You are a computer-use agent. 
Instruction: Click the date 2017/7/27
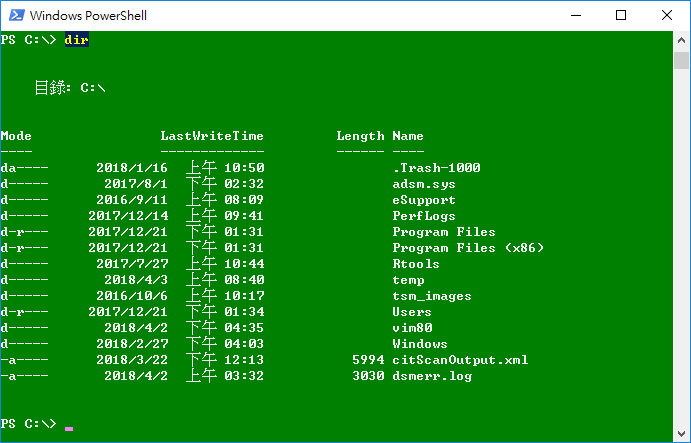[x=132, y=264]
